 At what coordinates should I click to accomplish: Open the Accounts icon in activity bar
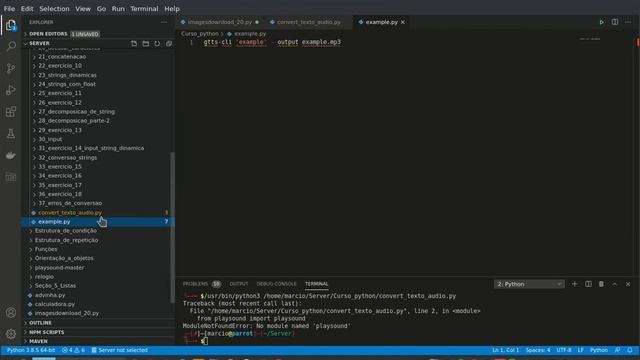[11, 313]
